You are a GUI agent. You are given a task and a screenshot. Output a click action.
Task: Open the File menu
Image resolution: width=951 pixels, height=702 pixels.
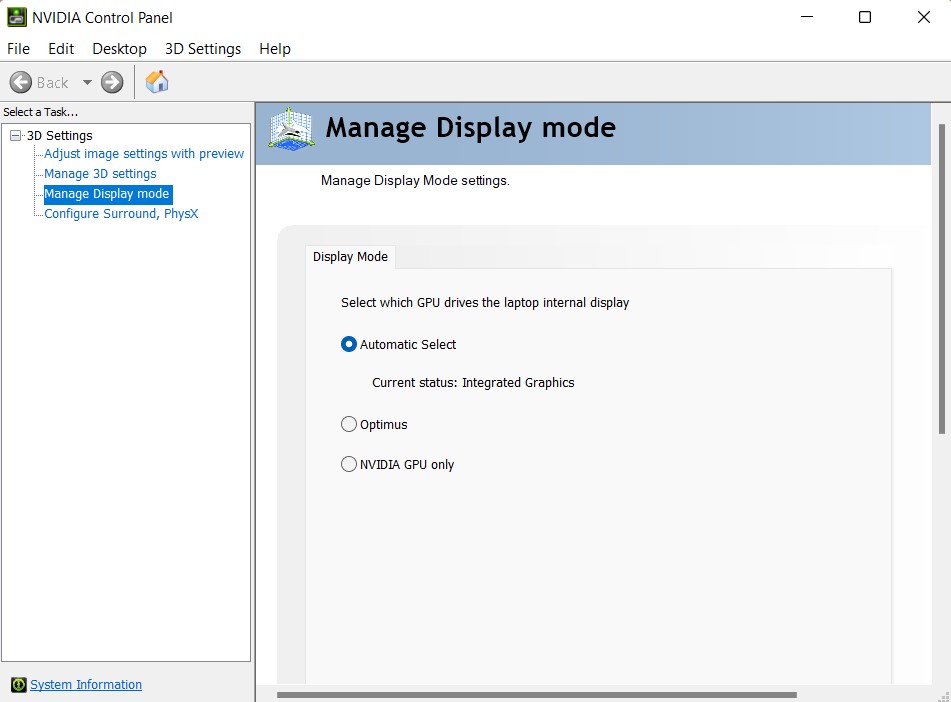click(x=18, y=49)
